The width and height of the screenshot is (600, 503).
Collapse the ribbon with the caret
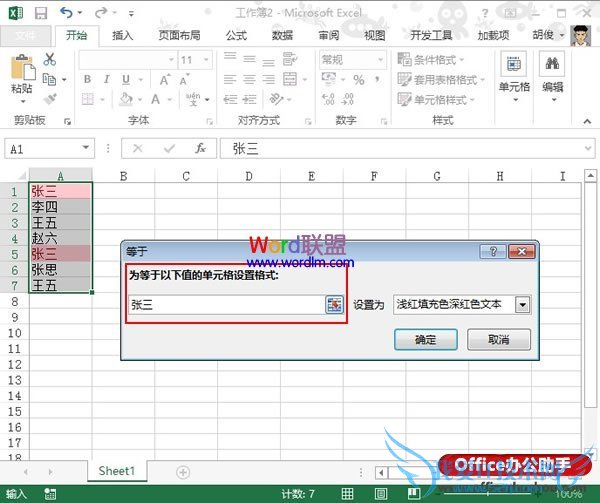(587, 121)
